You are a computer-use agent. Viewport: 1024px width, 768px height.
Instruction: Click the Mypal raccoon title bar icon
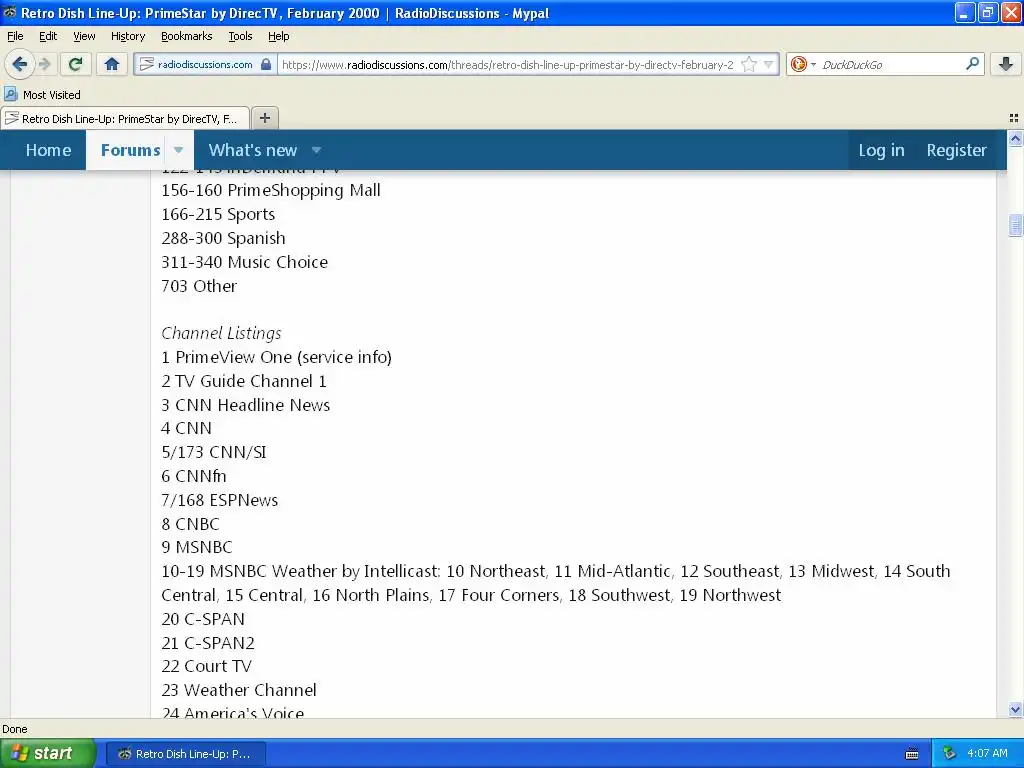point(10,12)
